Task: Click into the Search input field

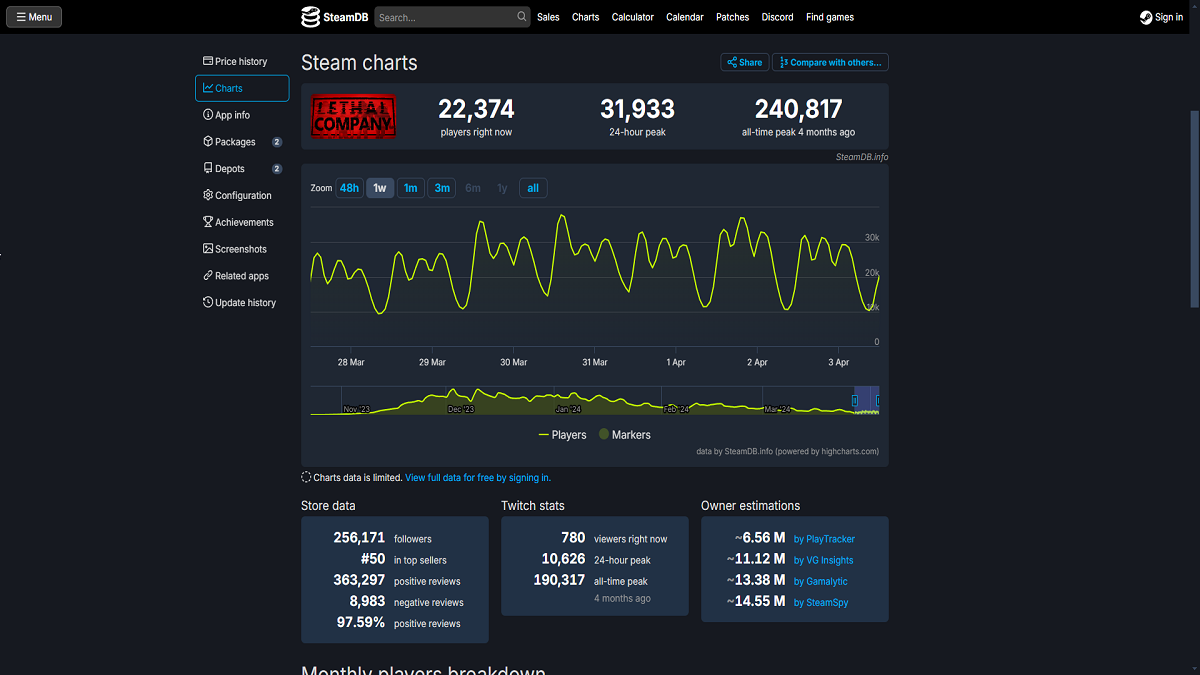Action: [x=445, y=17]
